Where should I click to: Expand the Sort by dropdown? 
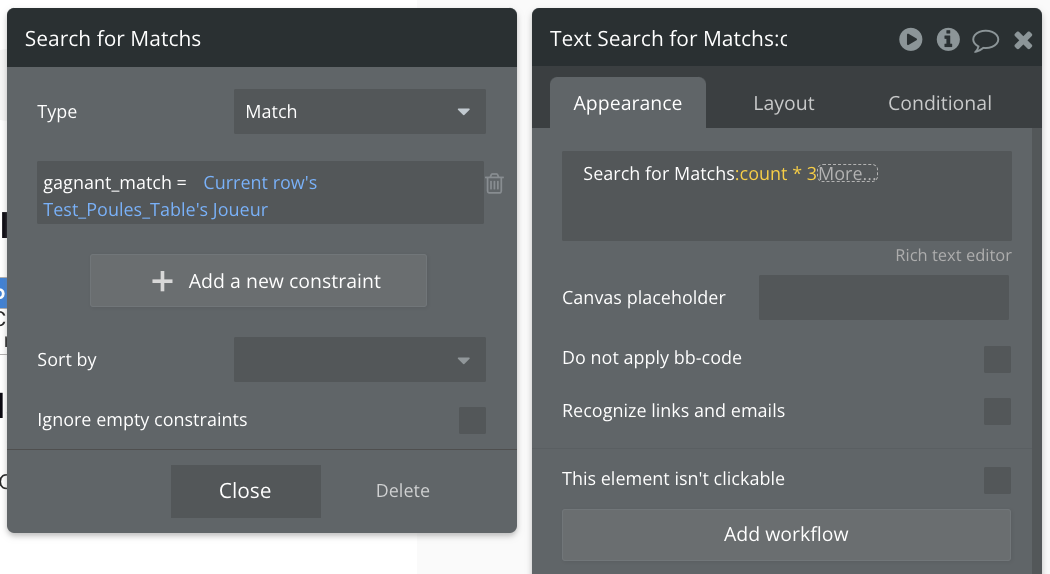[359, 360]
